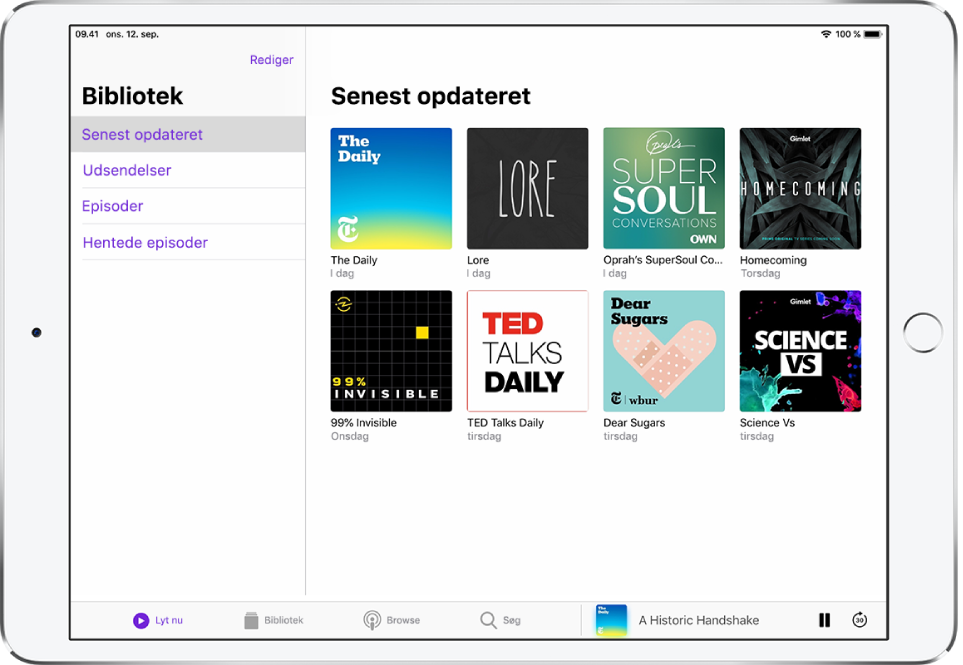Click the battery status icon
963x665 pixels.
873,34
